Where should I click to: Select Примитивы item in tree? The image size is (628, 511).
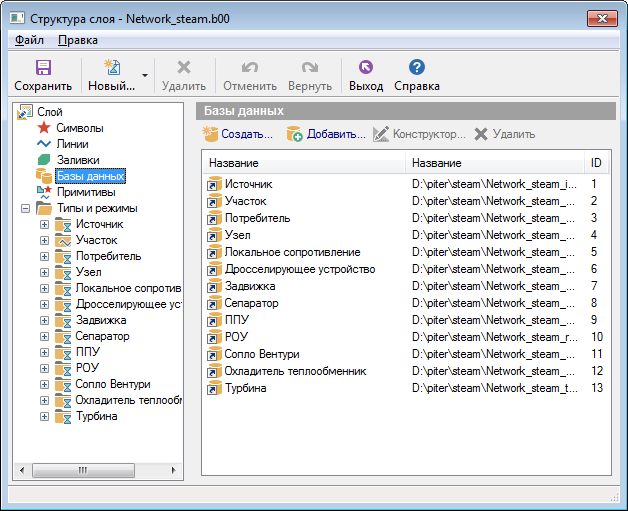[x=85, y=192]
